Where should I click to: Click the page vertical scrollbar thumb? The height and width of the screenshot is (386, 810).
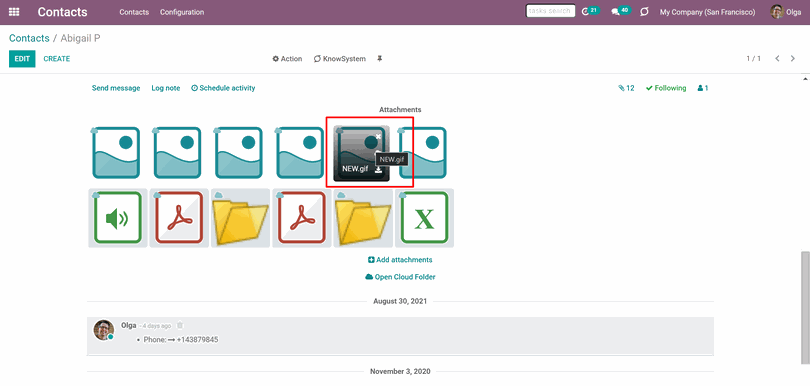[x=805, y=309]
